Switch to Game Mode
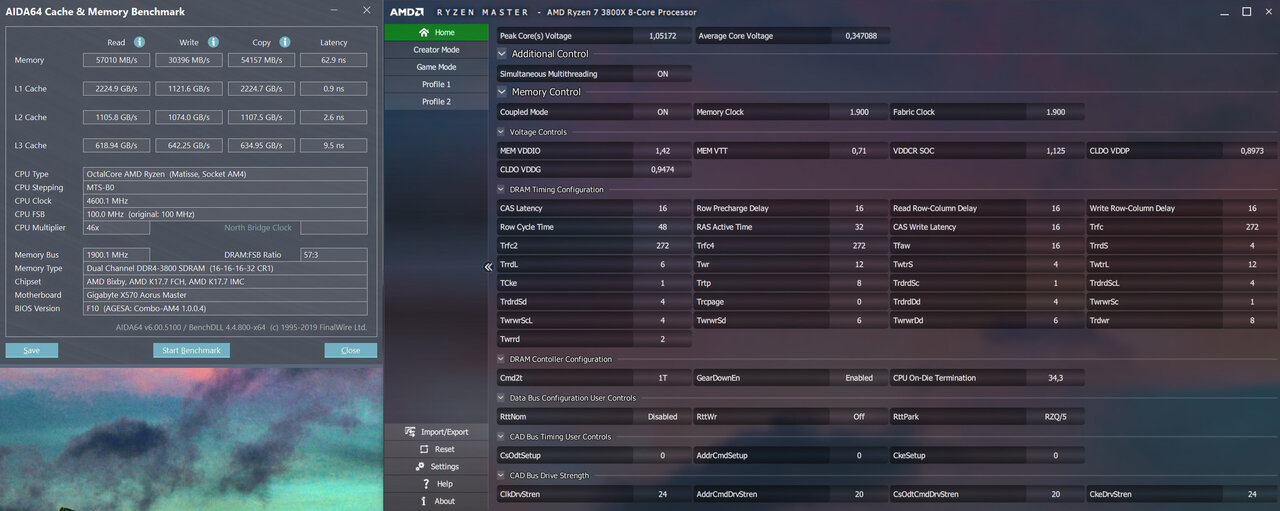This screenshot has height=511, width=1280. (x=436, y=67)
